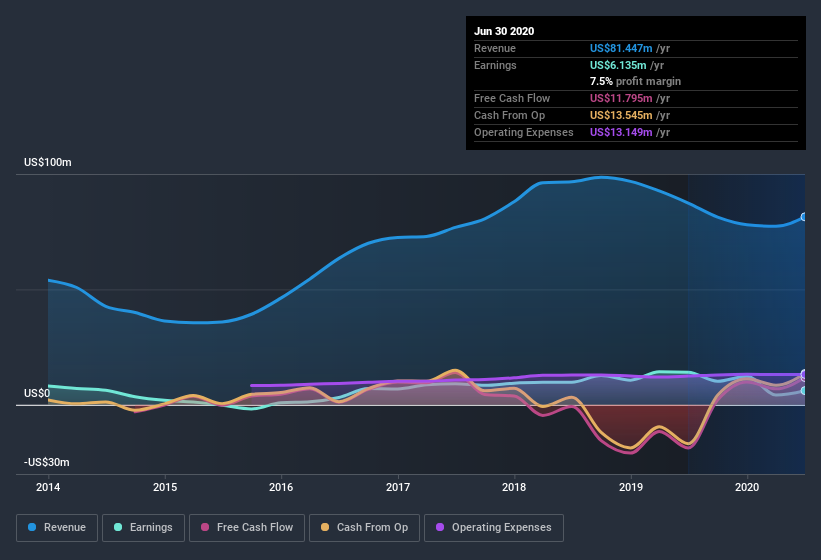This screenshot has width=821, height=560.
Task: Click the teal Earnings end-point marker
Action: click(804, 390)
